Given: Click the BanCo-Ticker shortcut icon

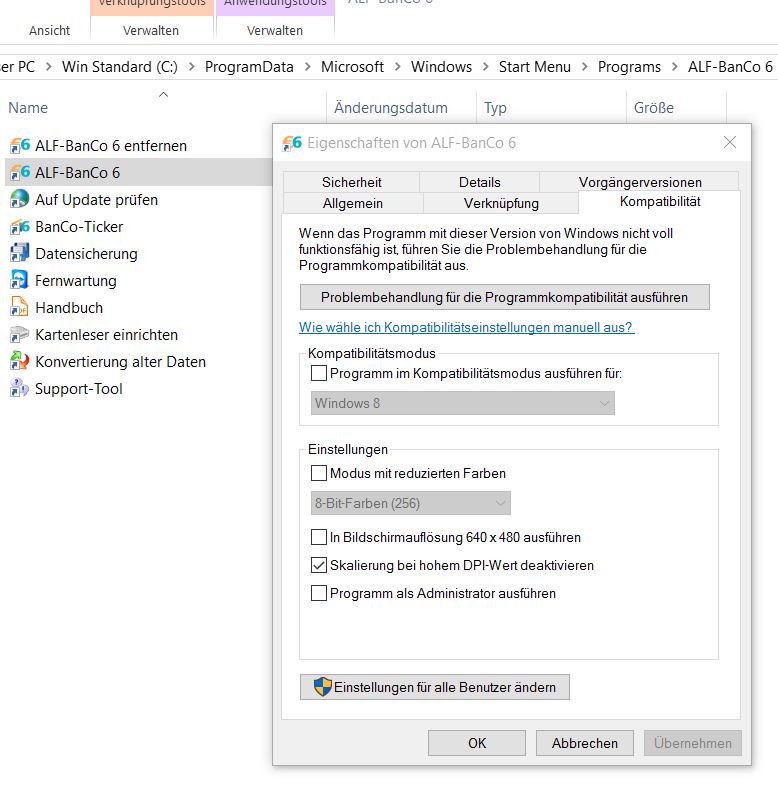Looking at the screenshot, I should pyautogui.click(x=20, y=227).
